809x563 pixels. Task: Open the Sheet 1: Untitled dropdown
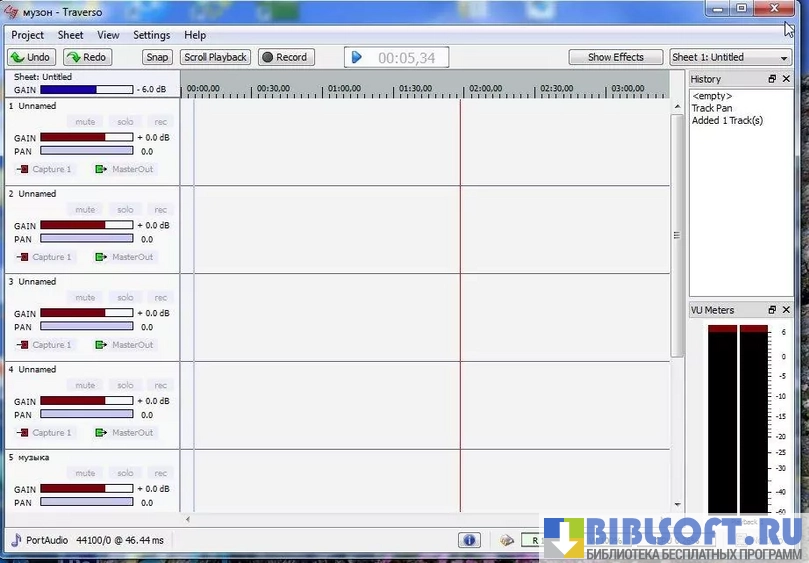coord(730,57)
